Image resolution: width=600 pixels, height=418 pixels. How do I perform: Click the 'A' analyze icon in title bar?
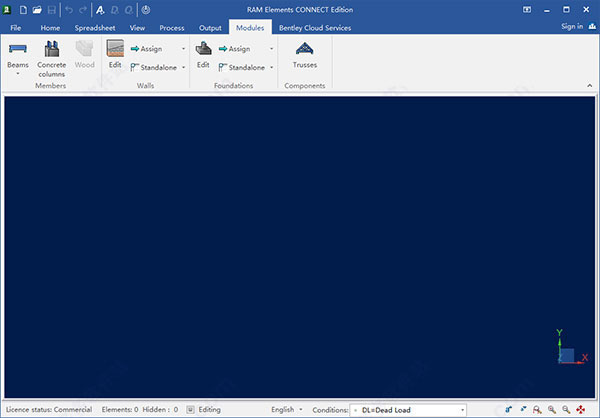[x=100, y=10]
